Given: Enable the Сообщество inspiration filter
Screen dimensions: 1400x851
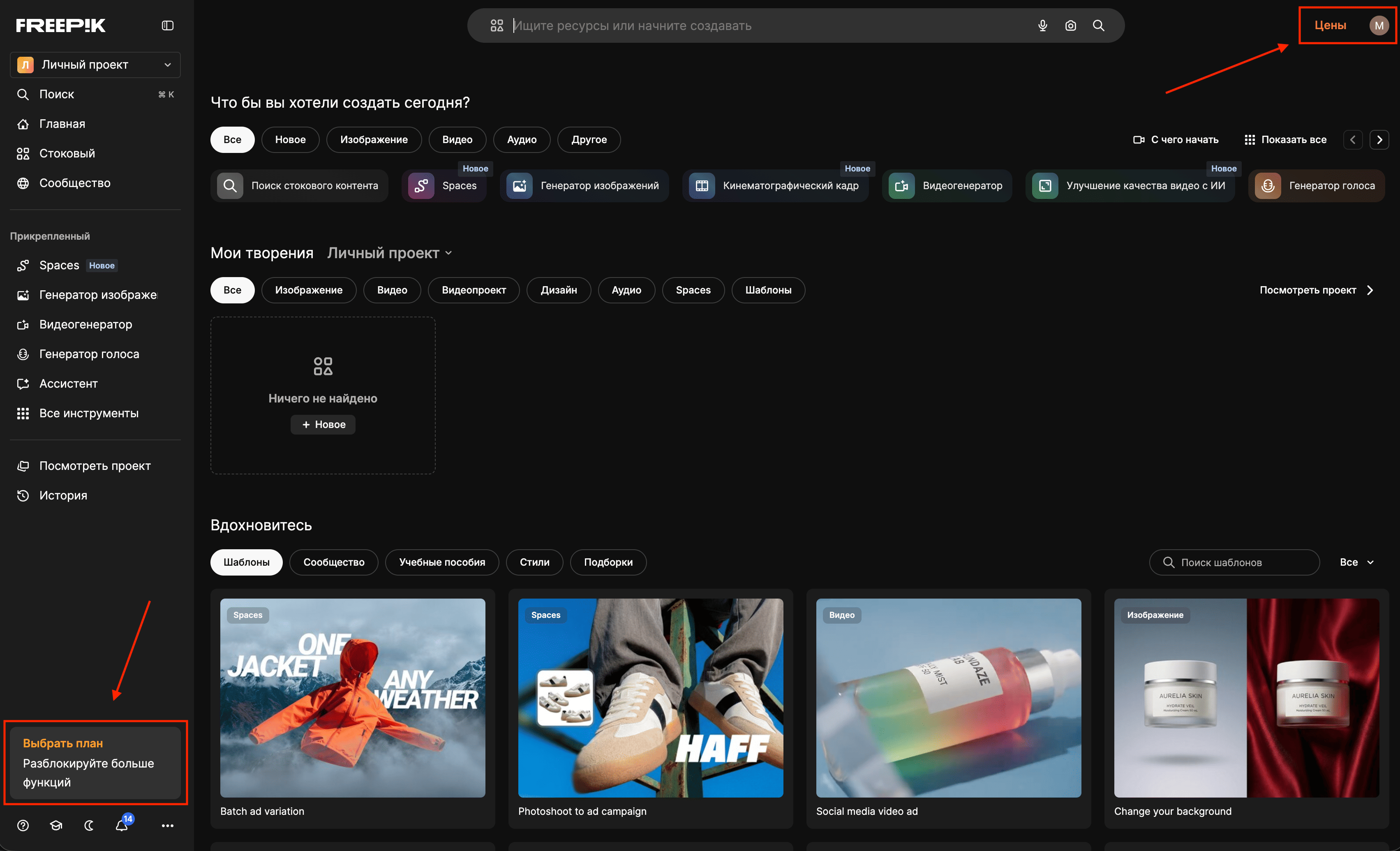Looking at the screenshot, I should point(333,562).
